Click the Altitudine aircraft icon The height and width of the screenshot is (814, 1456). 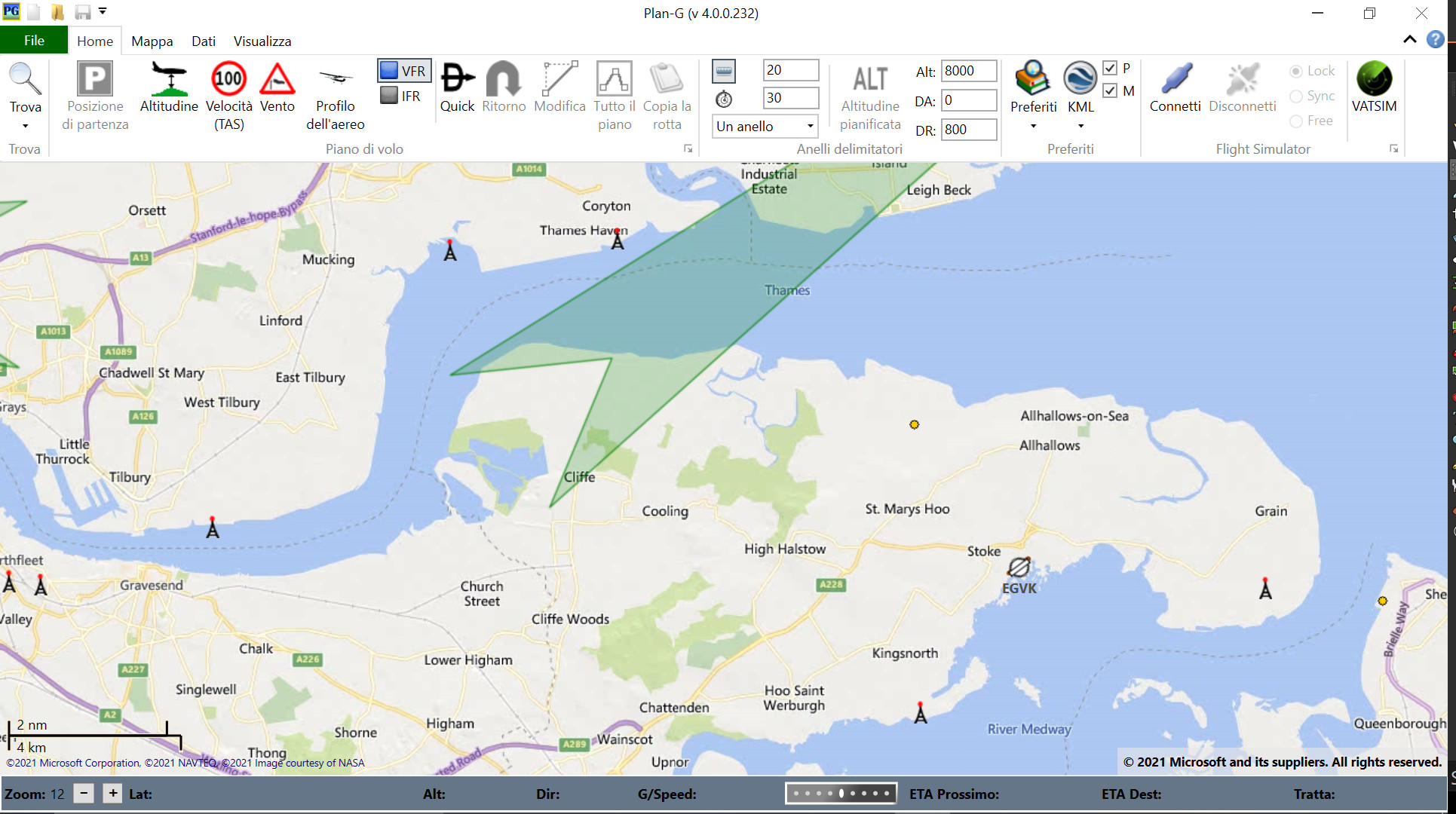169,78
